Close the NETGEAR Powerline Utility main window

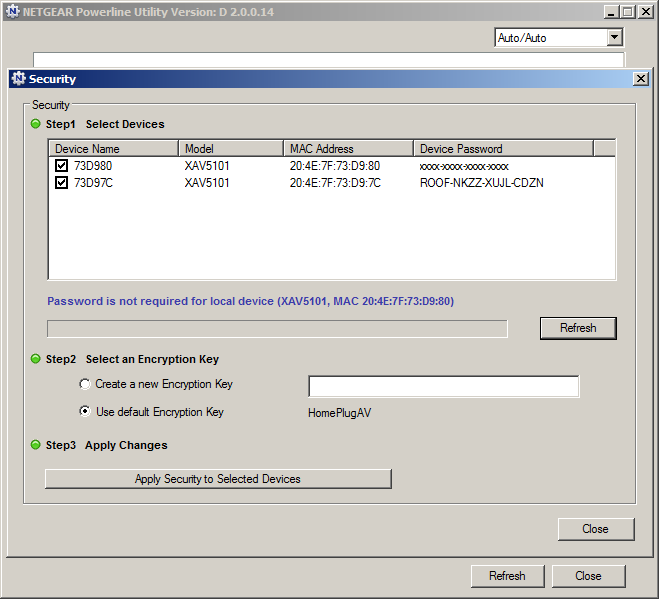[645, 12]
